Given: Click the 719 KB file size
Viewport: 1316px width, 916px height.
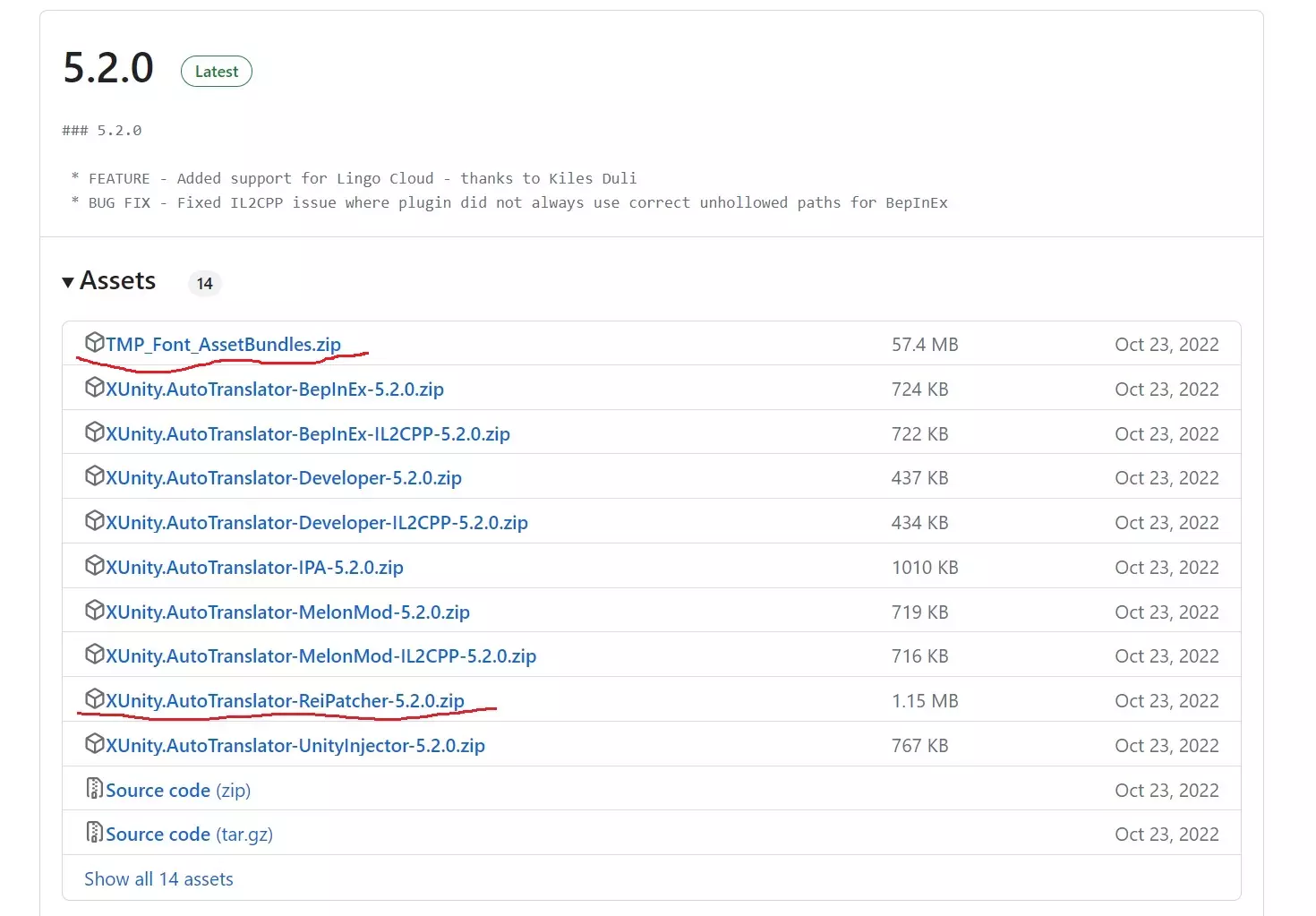Looking at the screenshot, I should tap(919, 612).
